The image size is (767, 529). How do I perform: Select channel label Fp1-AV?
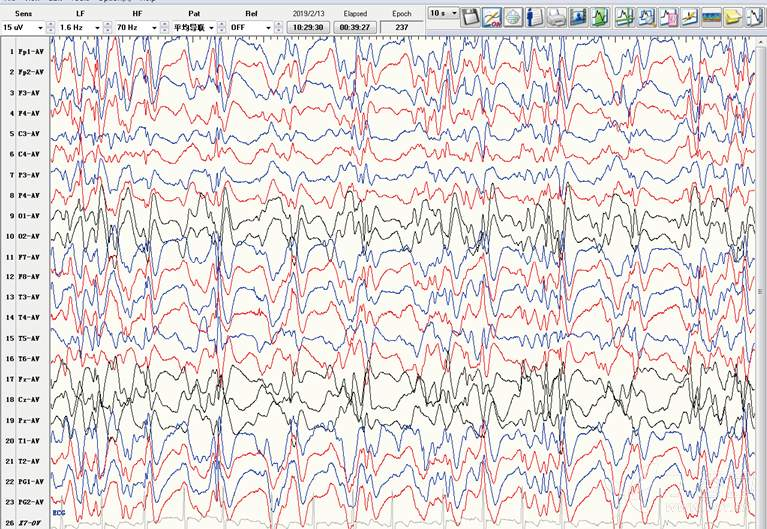(x=31, y=51)
